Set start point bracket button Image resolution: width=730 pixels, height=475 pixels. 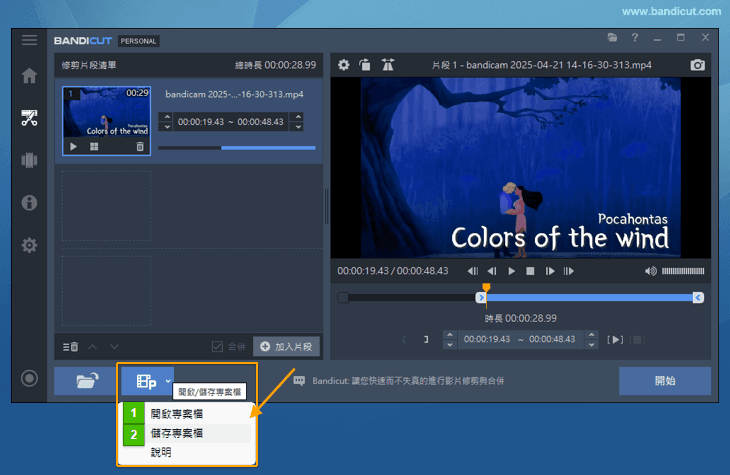coord(404,339)
